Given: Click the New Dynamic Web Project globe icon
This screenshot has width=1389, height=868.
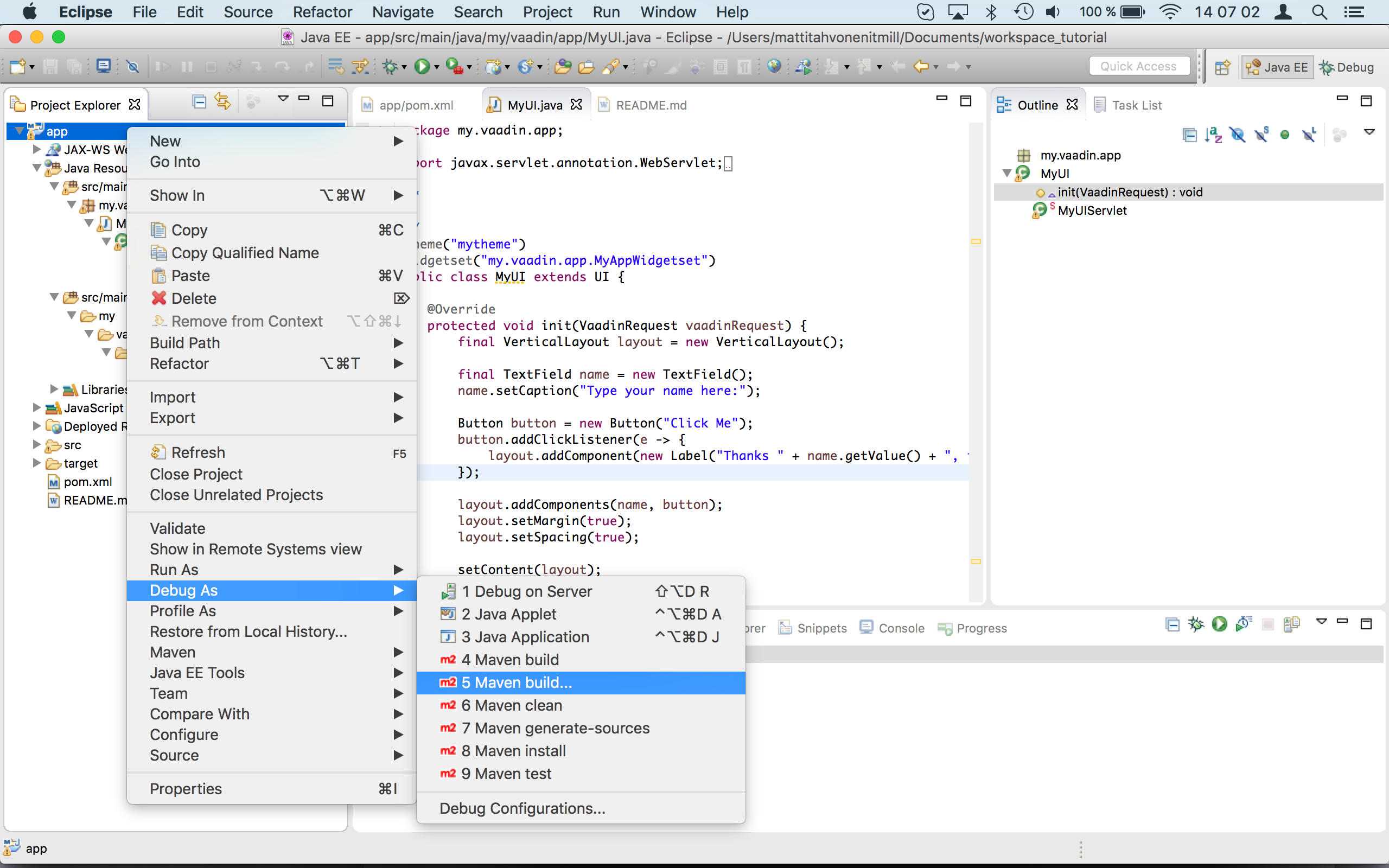Looking at the screenshot, I should 493,67.
